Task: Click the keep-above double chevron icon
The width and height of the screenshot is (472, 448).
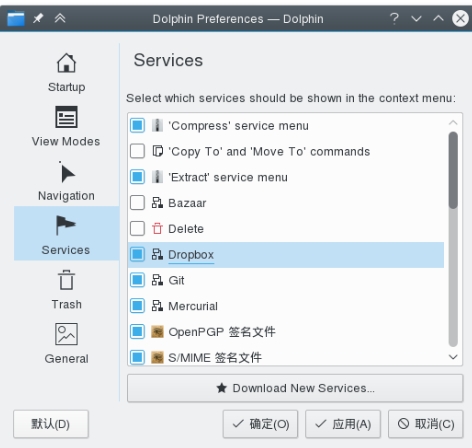Action: pyautogui.click(x=60, y=18)
